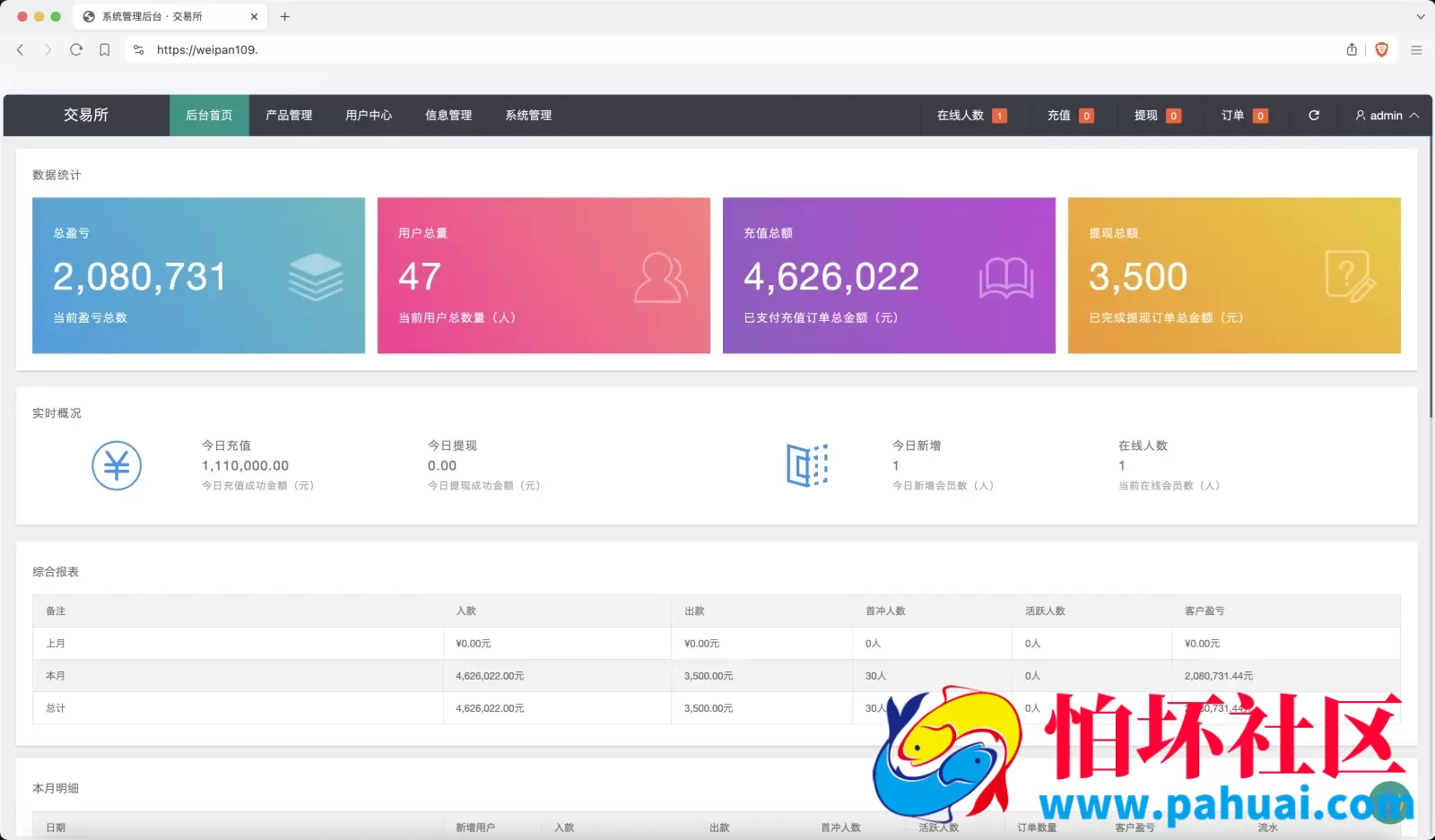Open 订单 notifications in header
This screenshot has height=840, width=1435.
click(x=1244, y=116)
